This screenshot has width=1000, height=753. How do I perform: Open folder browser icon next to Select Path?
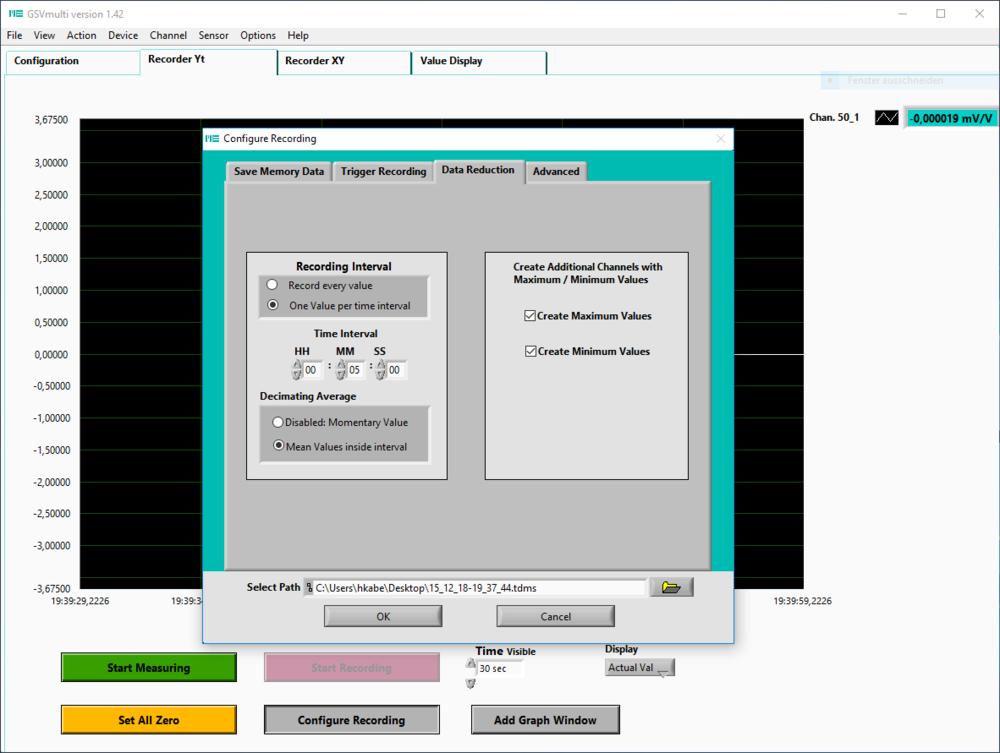672,587
